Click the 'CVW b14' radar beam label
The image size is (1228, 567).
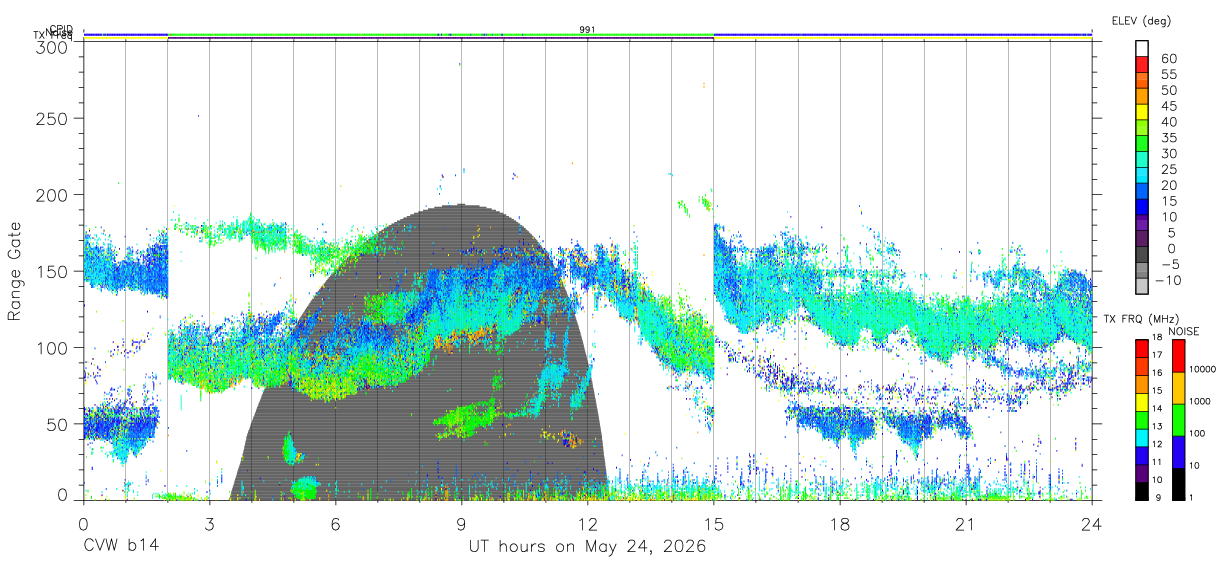[120, 547]
